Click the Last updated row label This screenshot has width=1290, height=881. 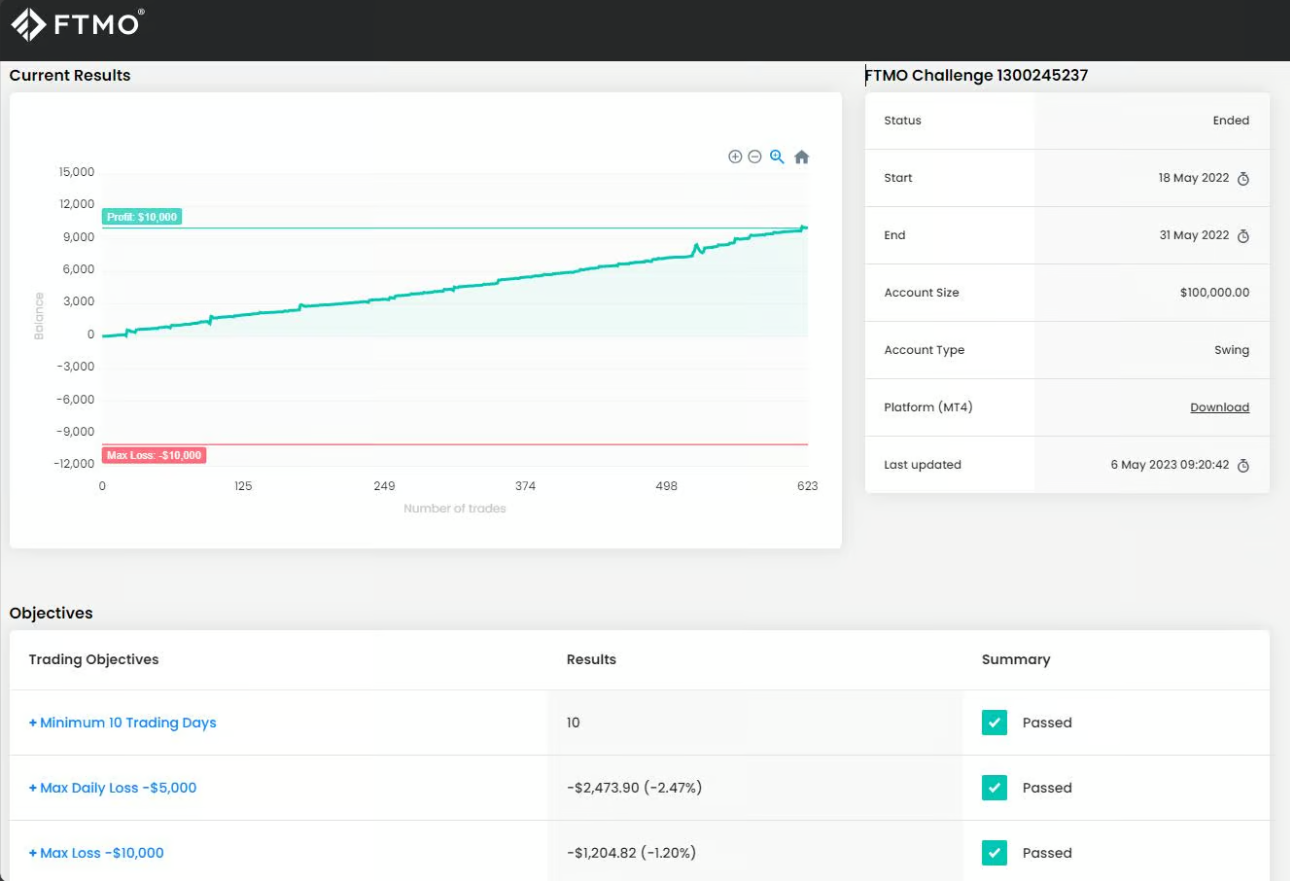922,465
